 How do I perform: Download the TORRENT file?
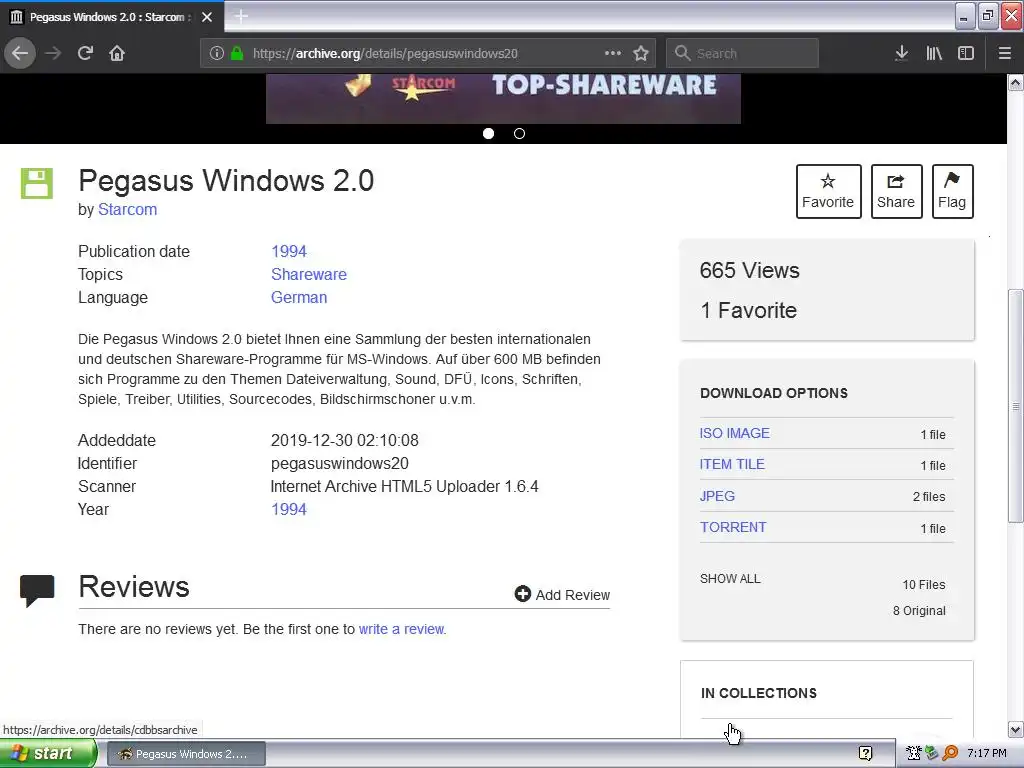(x=733, y=527)
